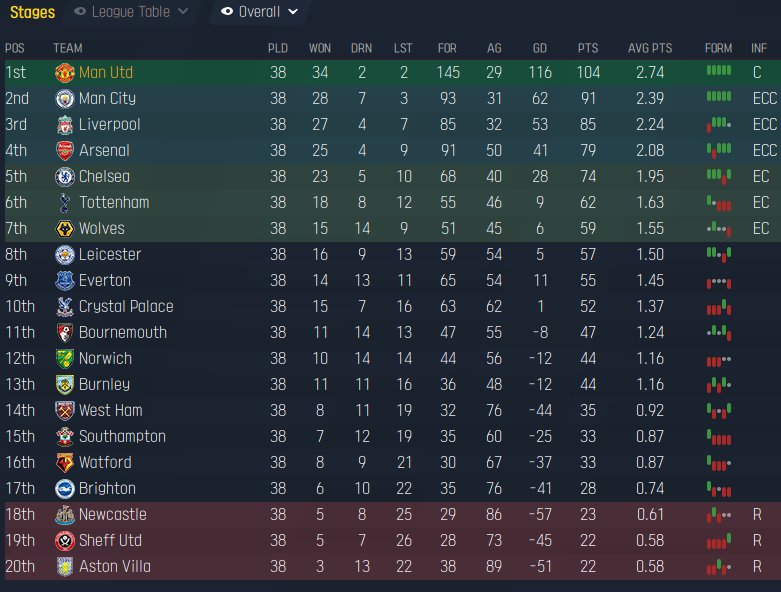Expand the League Table view dropdown arrow
This screenshot has height=592, width=781.
182,12
